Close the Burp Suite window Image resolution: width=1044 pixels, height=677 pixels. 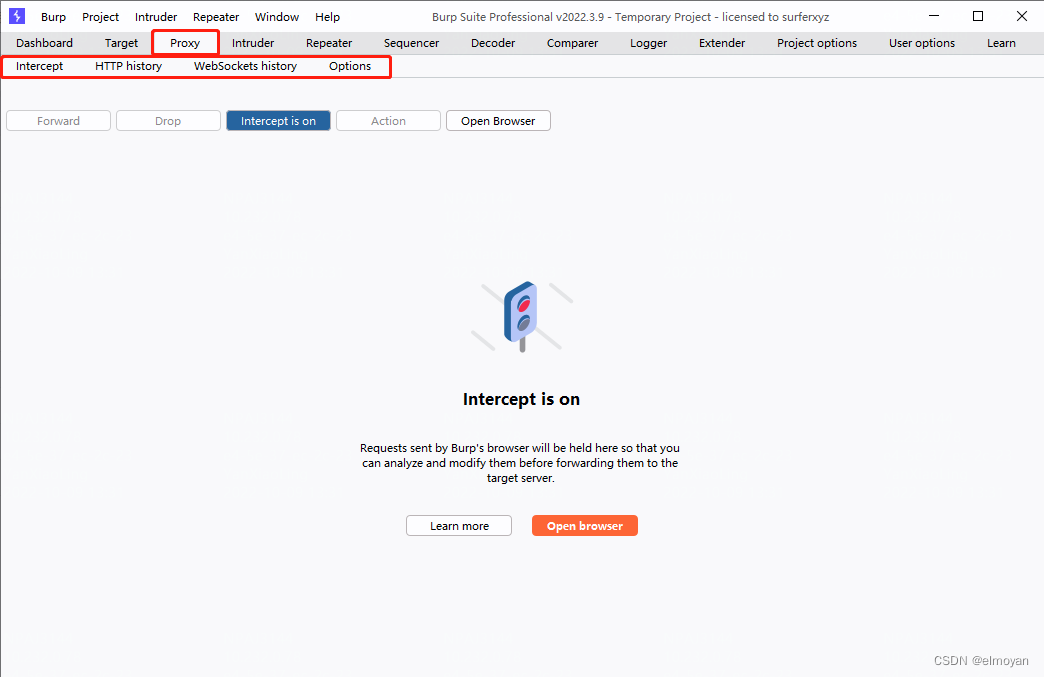click(1021, 16)
